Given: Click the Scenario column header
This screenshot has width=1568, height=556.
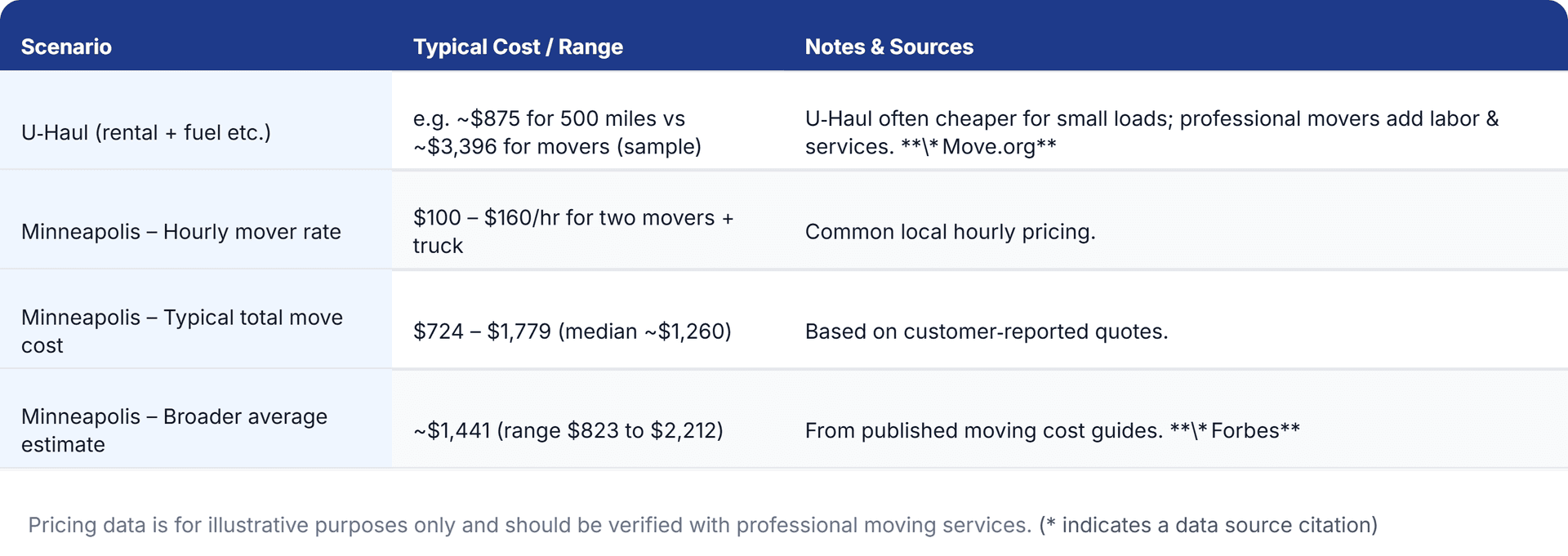Looking at the screenshot, I should click(66, 47).
